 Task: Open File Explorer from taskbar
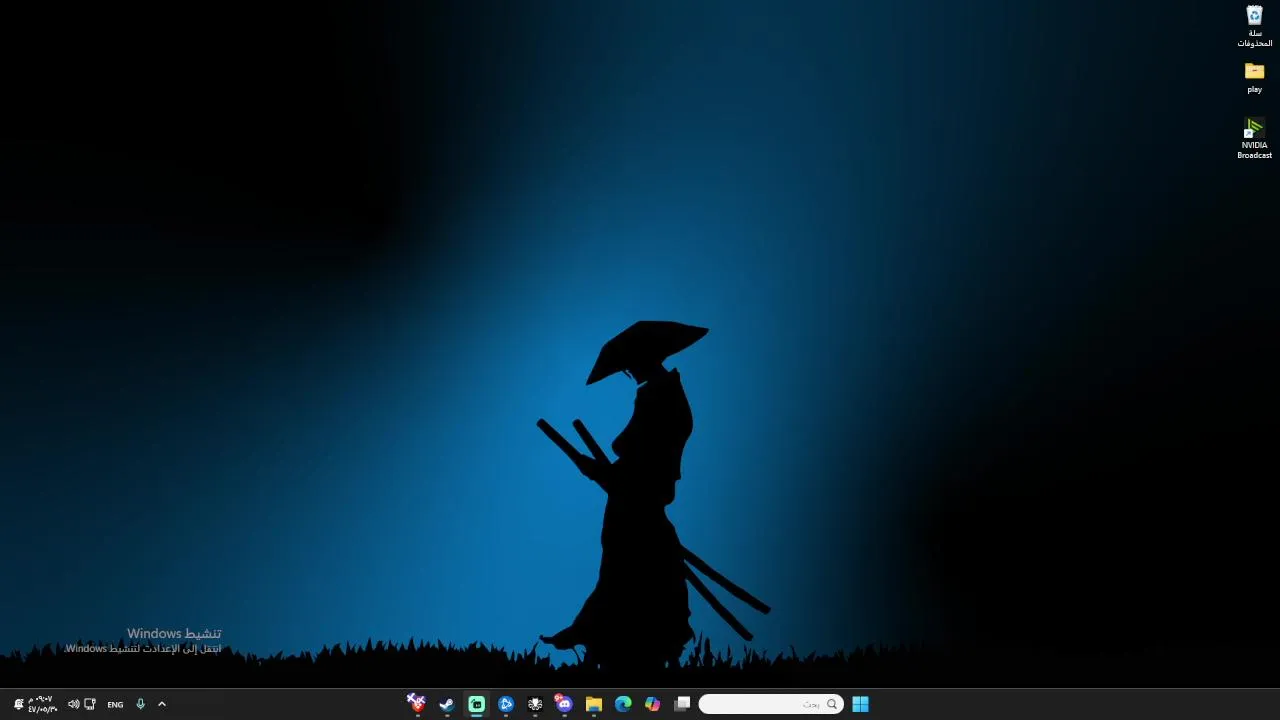point(594,704)
